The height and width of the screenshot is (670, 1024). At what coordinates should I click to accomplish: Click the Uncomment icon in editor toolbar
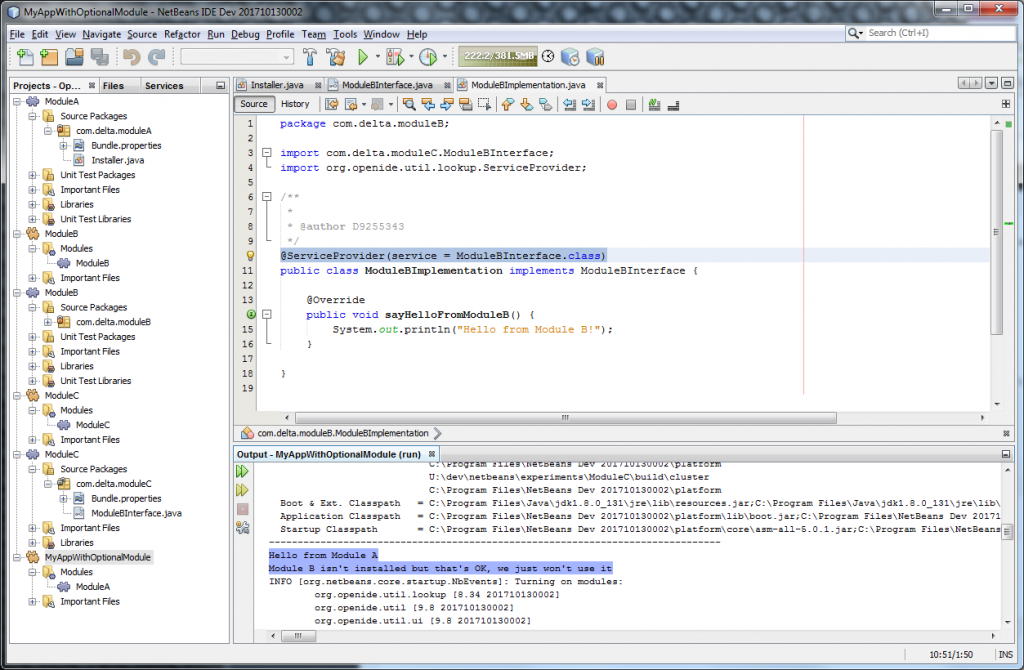point(673,104)
